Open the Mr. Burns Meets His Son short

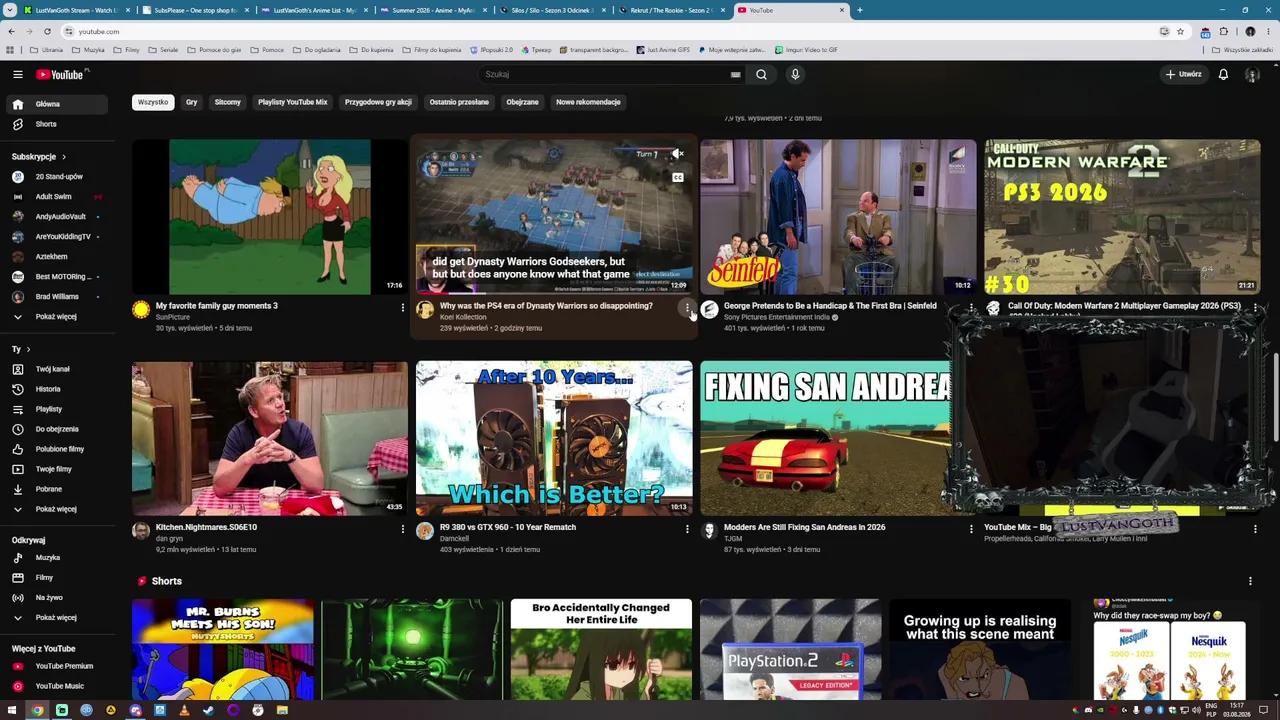coord(222,650)
